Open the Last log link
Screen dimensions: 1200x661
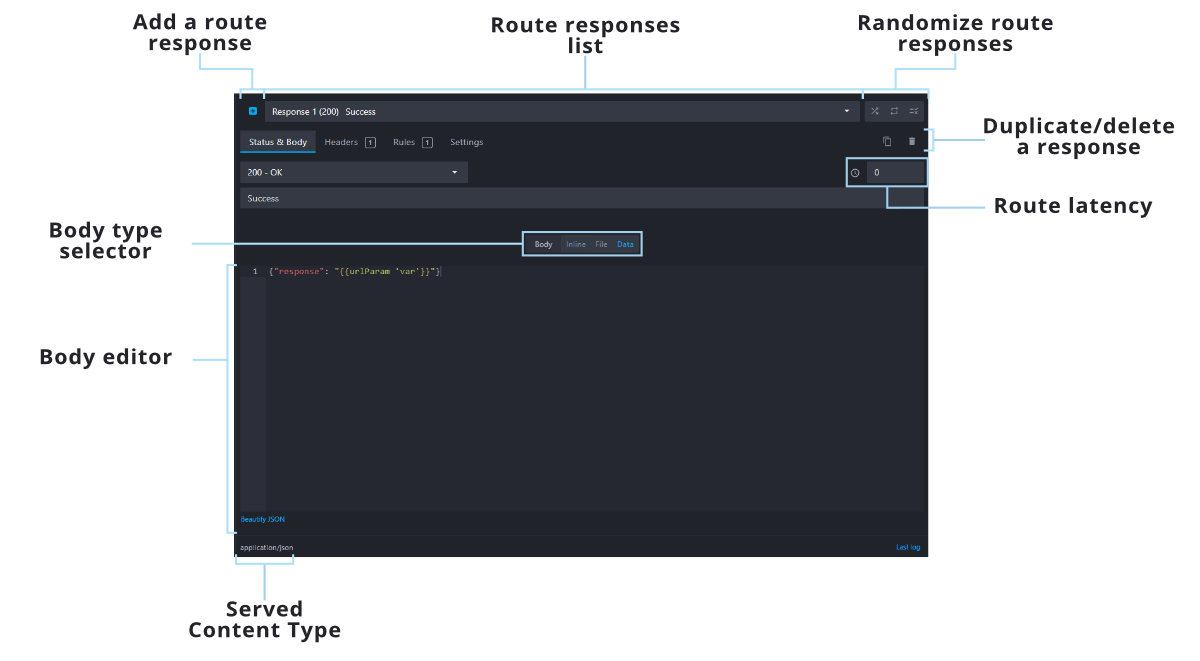coord(908,548)
